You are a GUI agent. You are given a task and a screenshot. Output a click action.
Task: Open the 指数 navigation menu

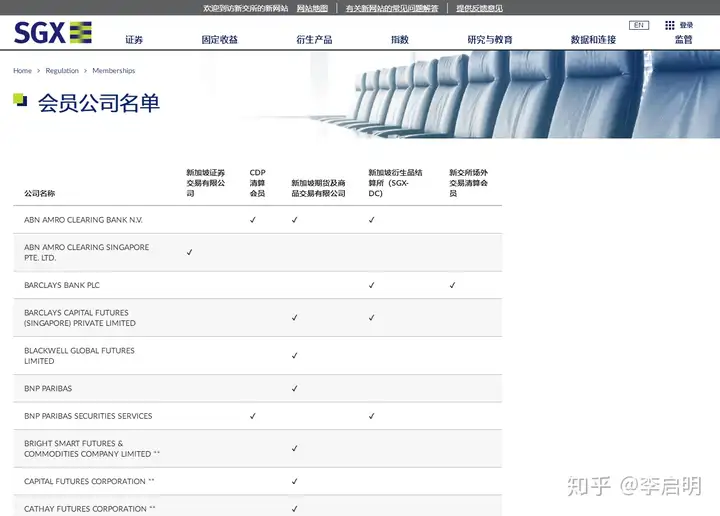click(x=400, y=40)
